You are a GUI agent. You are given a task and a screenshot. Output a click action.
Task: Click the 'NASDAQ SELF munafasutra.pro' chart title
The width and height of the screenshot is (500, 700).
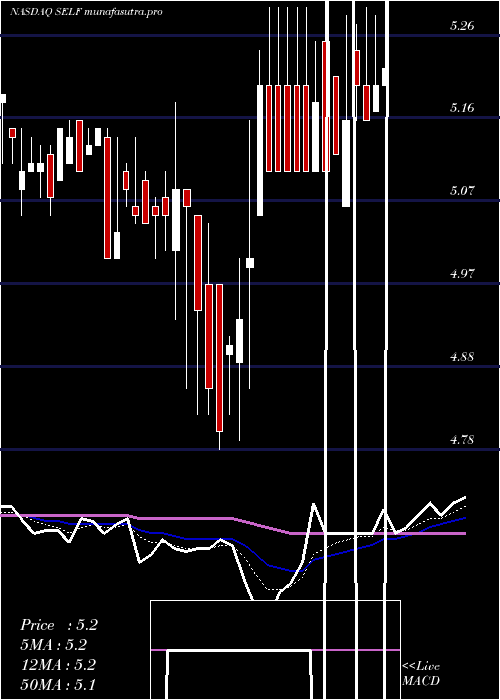click(x=86, y=12)
